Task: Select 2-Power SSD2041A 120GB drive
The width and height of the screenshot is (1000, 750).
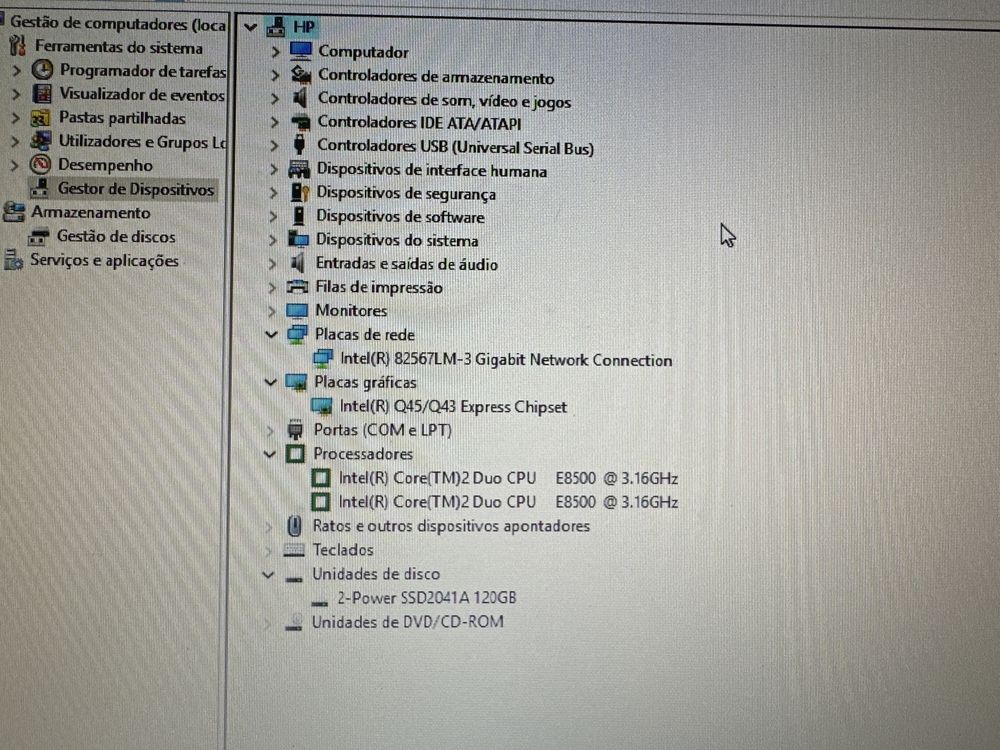Action: (427, 598)
